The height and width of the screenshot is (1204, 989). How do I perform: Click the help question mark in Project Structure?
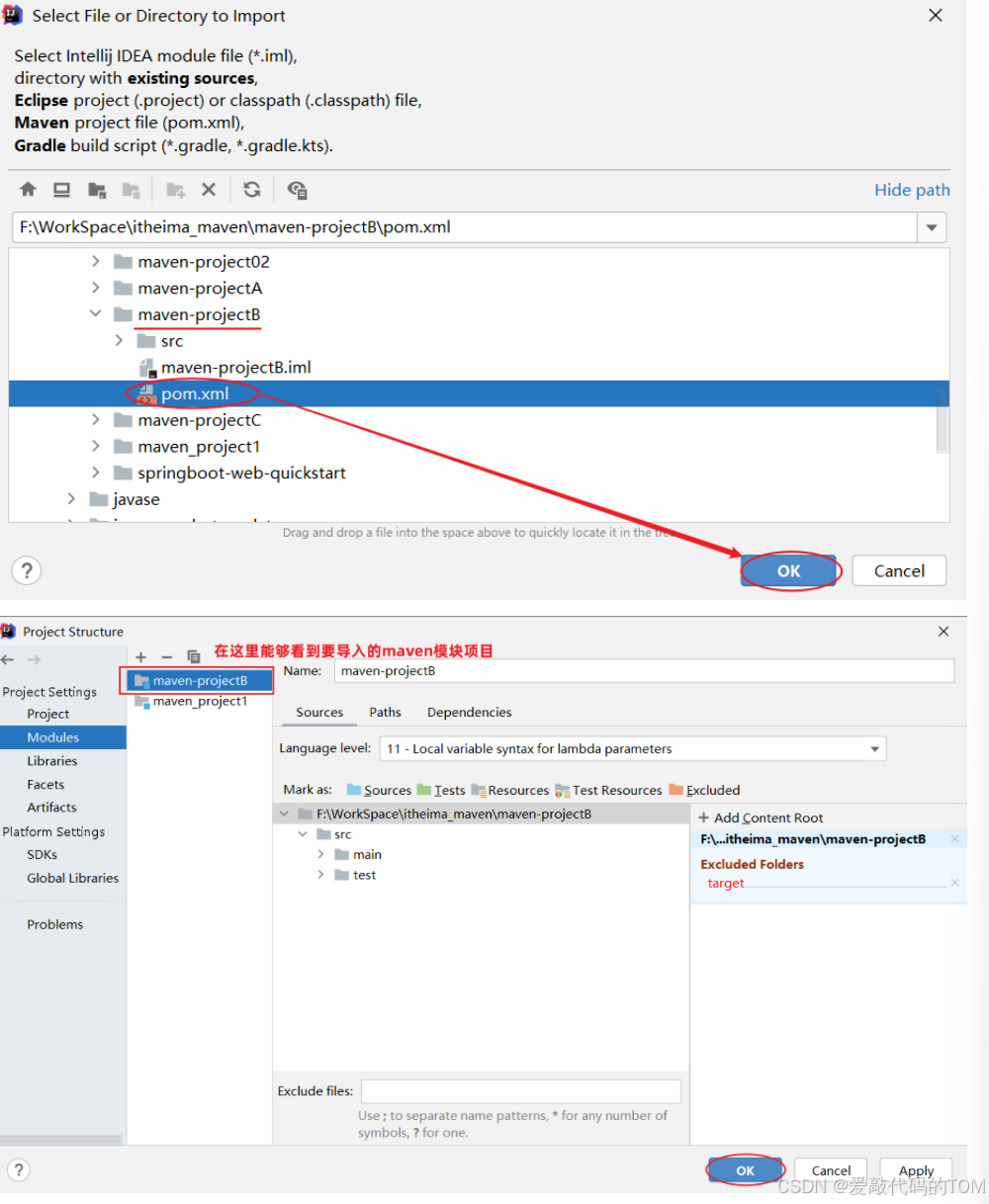[x=19, y=1169]
